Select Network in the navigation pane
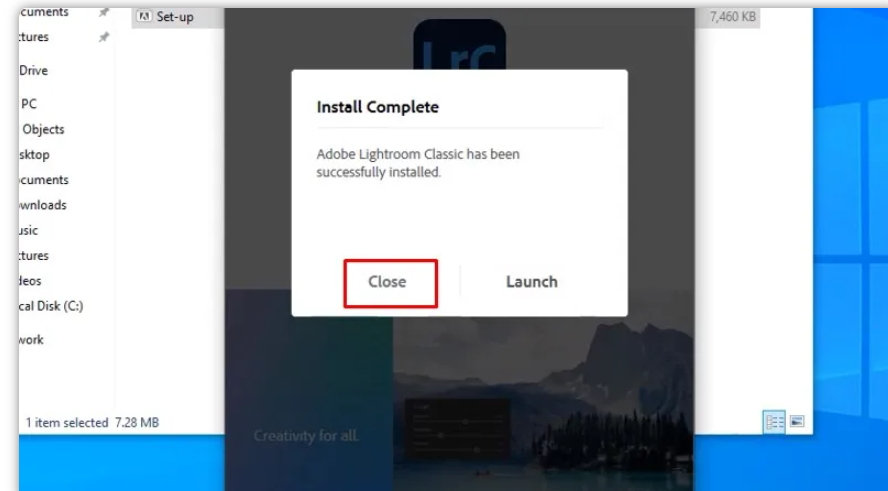Viewport: 888px width, 491px height. [x=31, y=340]
